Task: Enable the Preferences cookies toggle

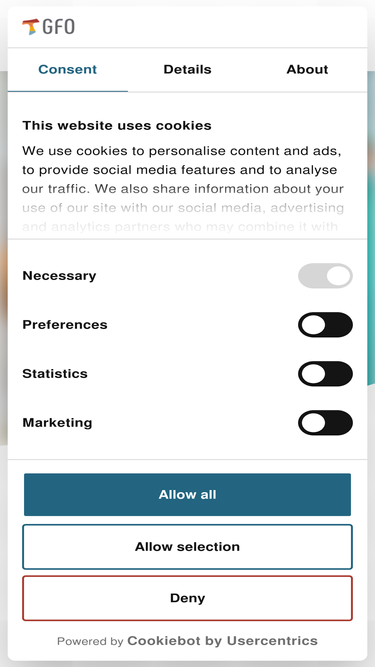Action: coord(325,325)
